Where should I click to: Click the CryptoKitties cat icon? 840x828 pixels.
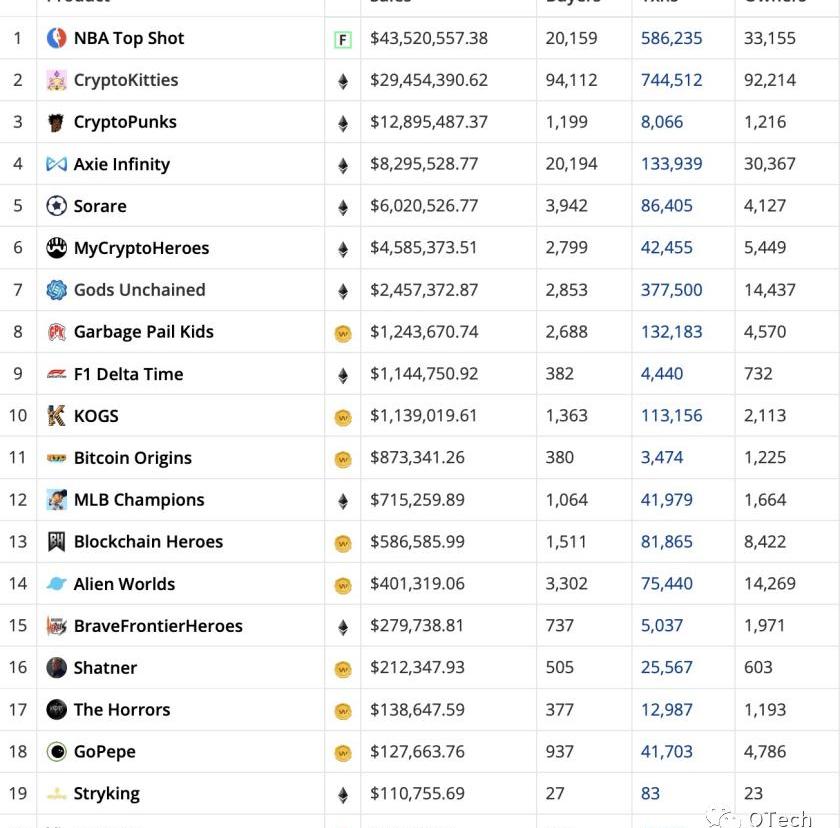(57, 80)
